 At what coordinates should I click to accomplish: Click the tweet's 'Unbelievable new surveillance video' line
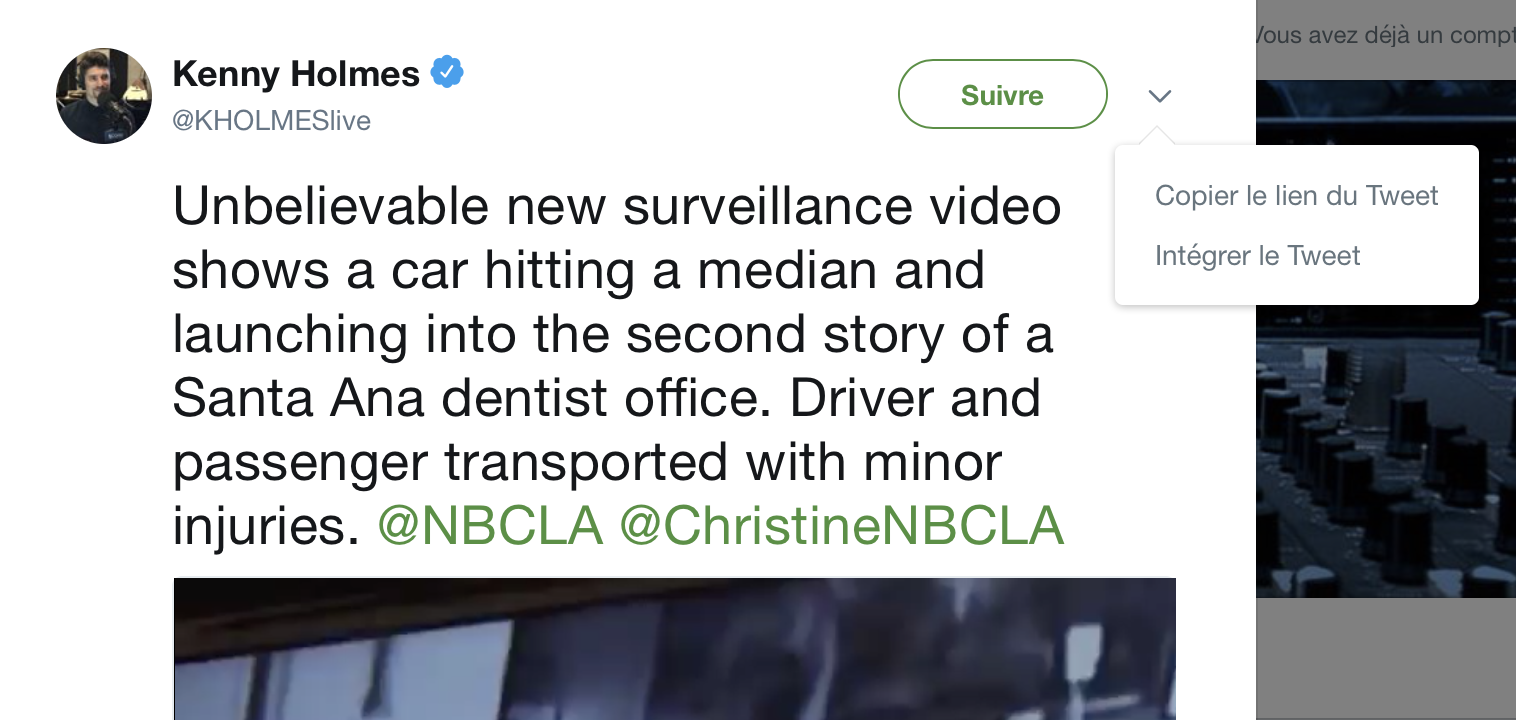click(x=616, y=206)
